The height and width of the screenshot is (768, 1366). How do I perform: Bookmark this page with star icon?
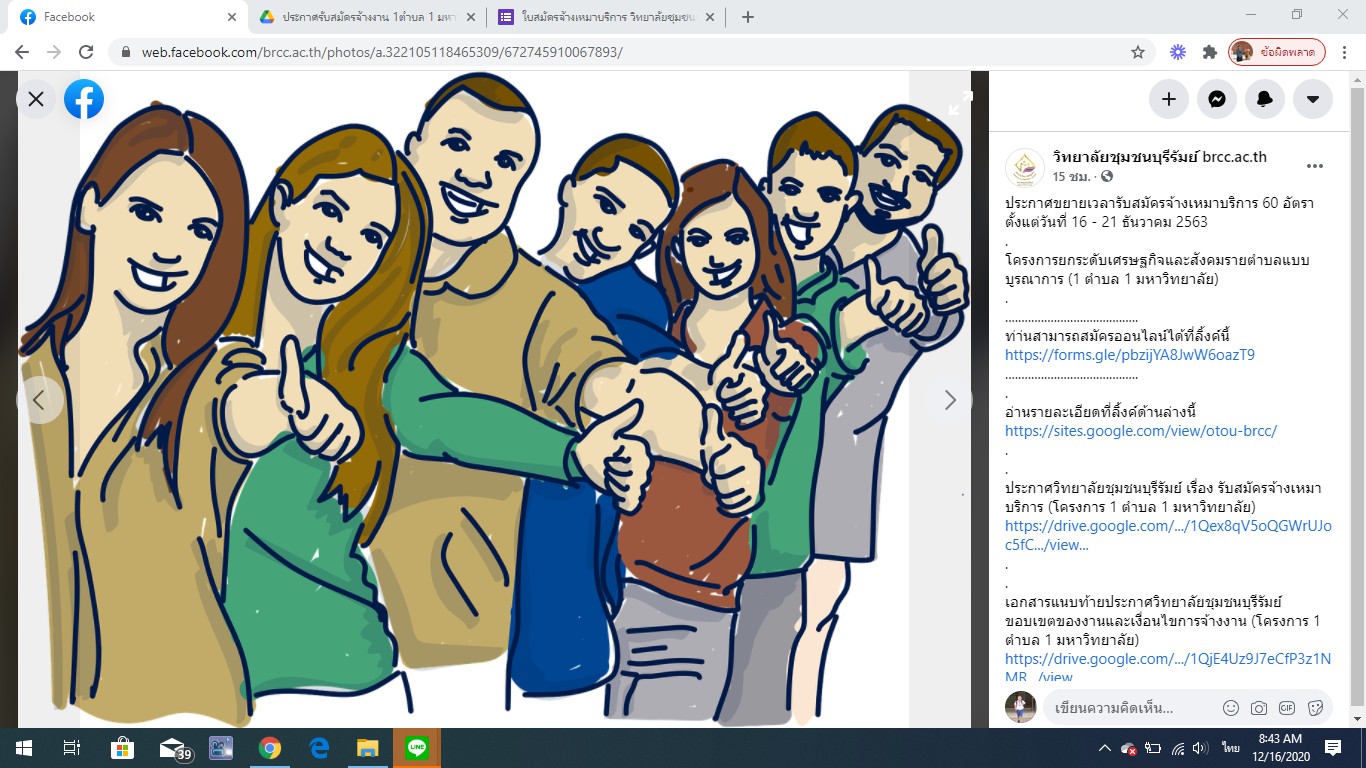[1137, 52]
